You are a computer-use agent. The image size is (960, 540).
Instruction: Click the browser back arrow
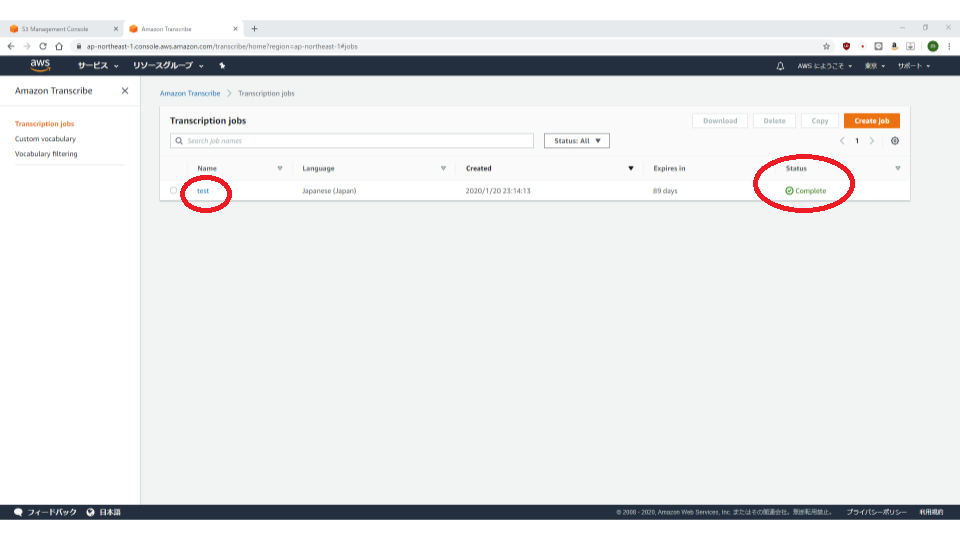click(x=11, y=47)
